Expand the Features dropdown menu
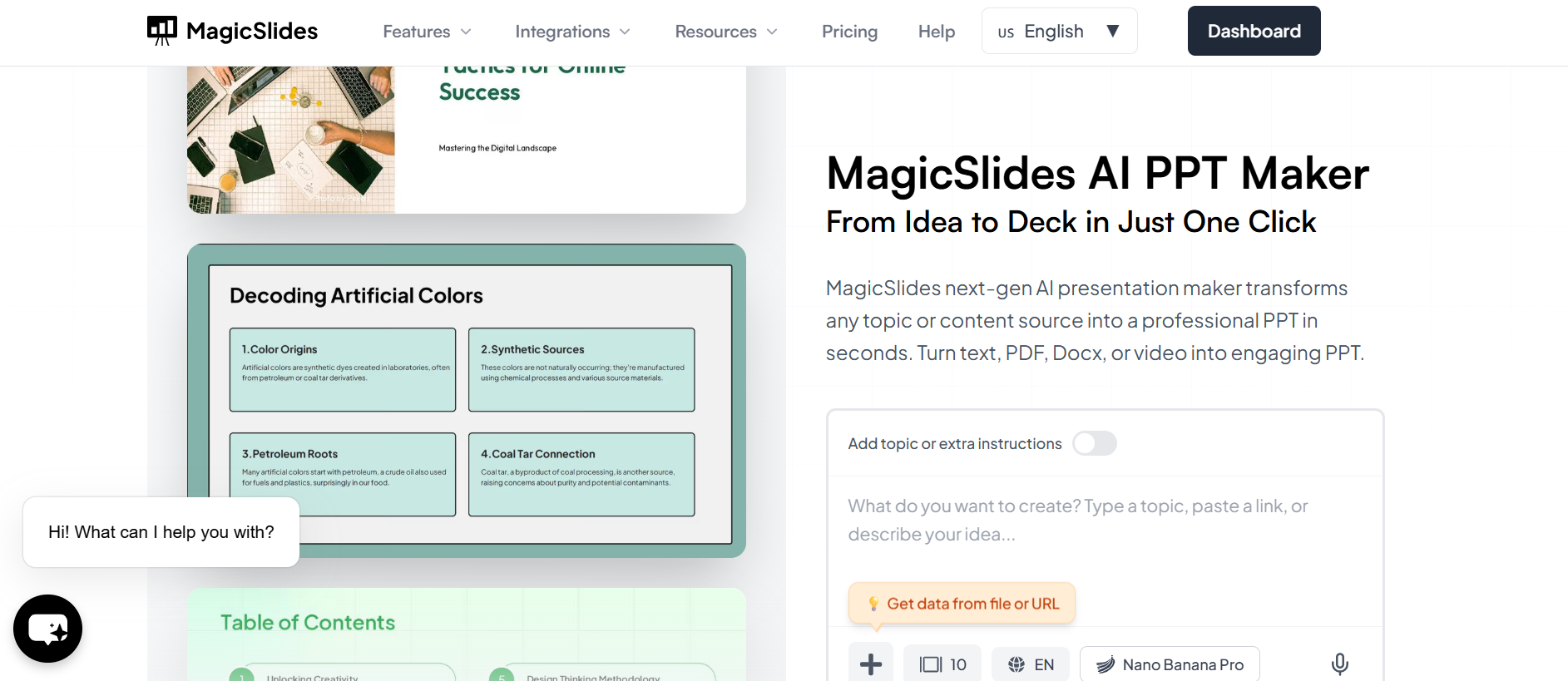This screenshot has height=681, width=1568. [x=427, y=32]
